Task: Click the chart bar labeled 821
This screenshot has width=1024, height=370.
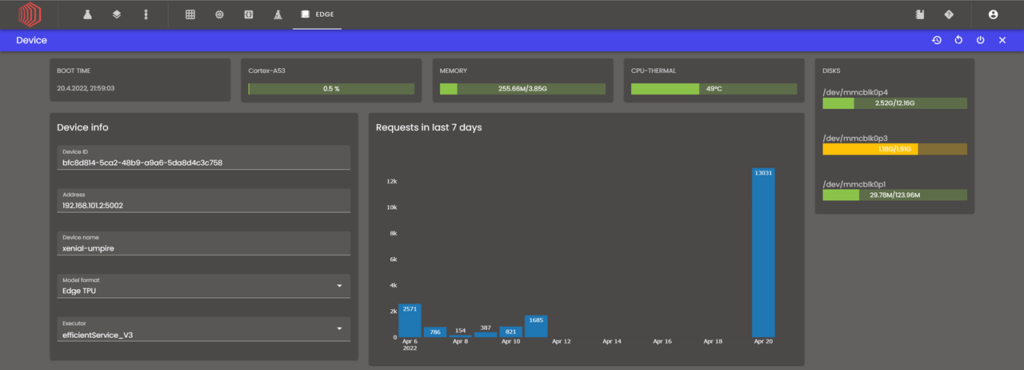Action: pos(511,331)
